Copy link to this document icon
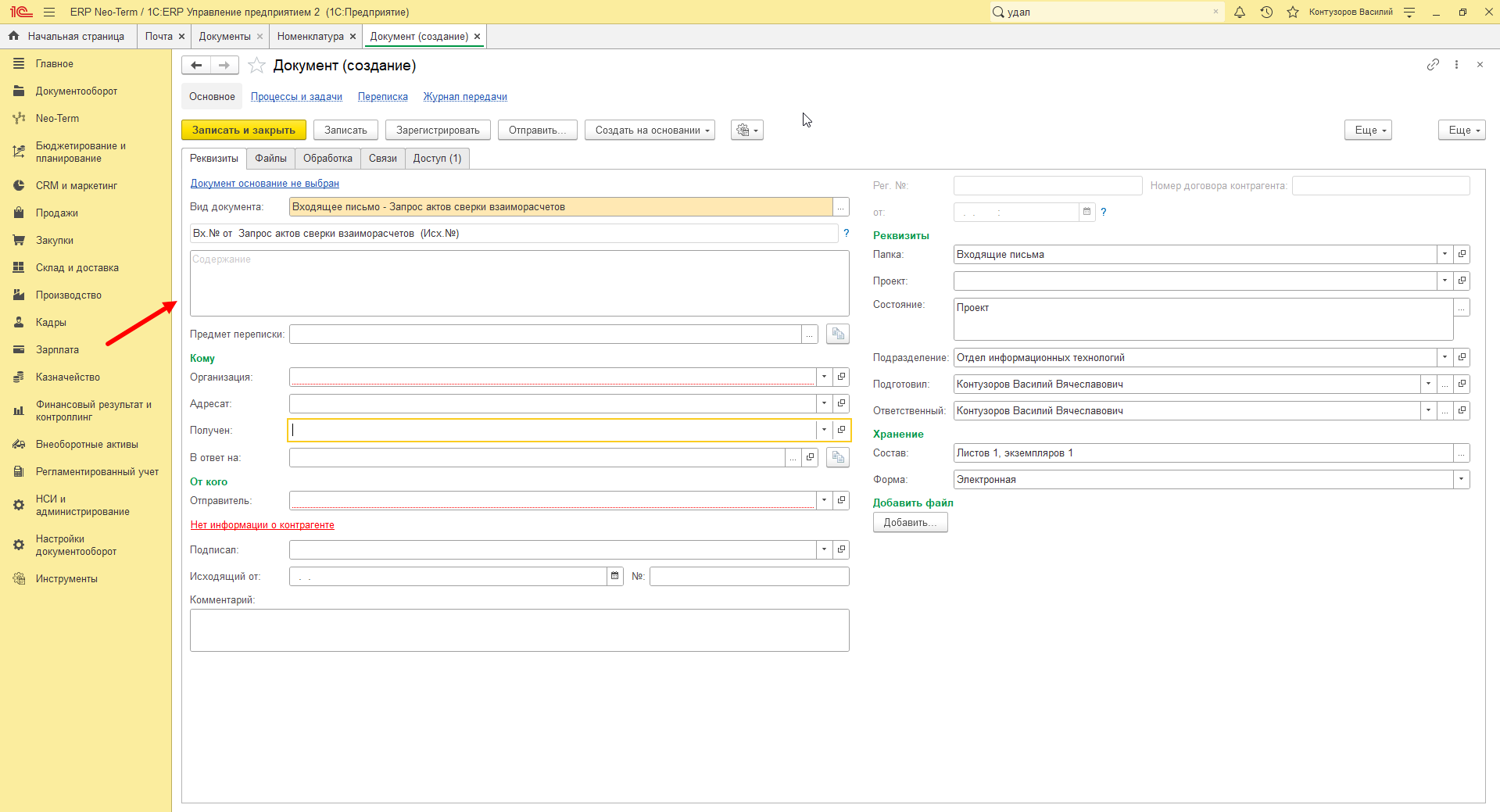Image resolution: width=1500 pixels, height=812 pixels. point(1433,65)
